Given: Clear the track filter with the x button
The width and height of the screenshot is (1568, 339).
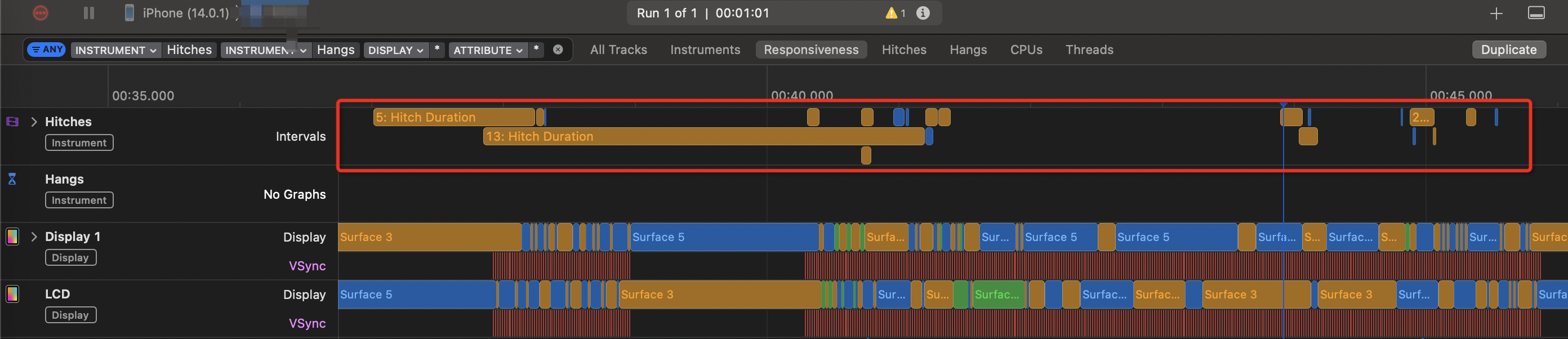Looking at the screenshot, I should pyautogui.click(x=558, y=50).
